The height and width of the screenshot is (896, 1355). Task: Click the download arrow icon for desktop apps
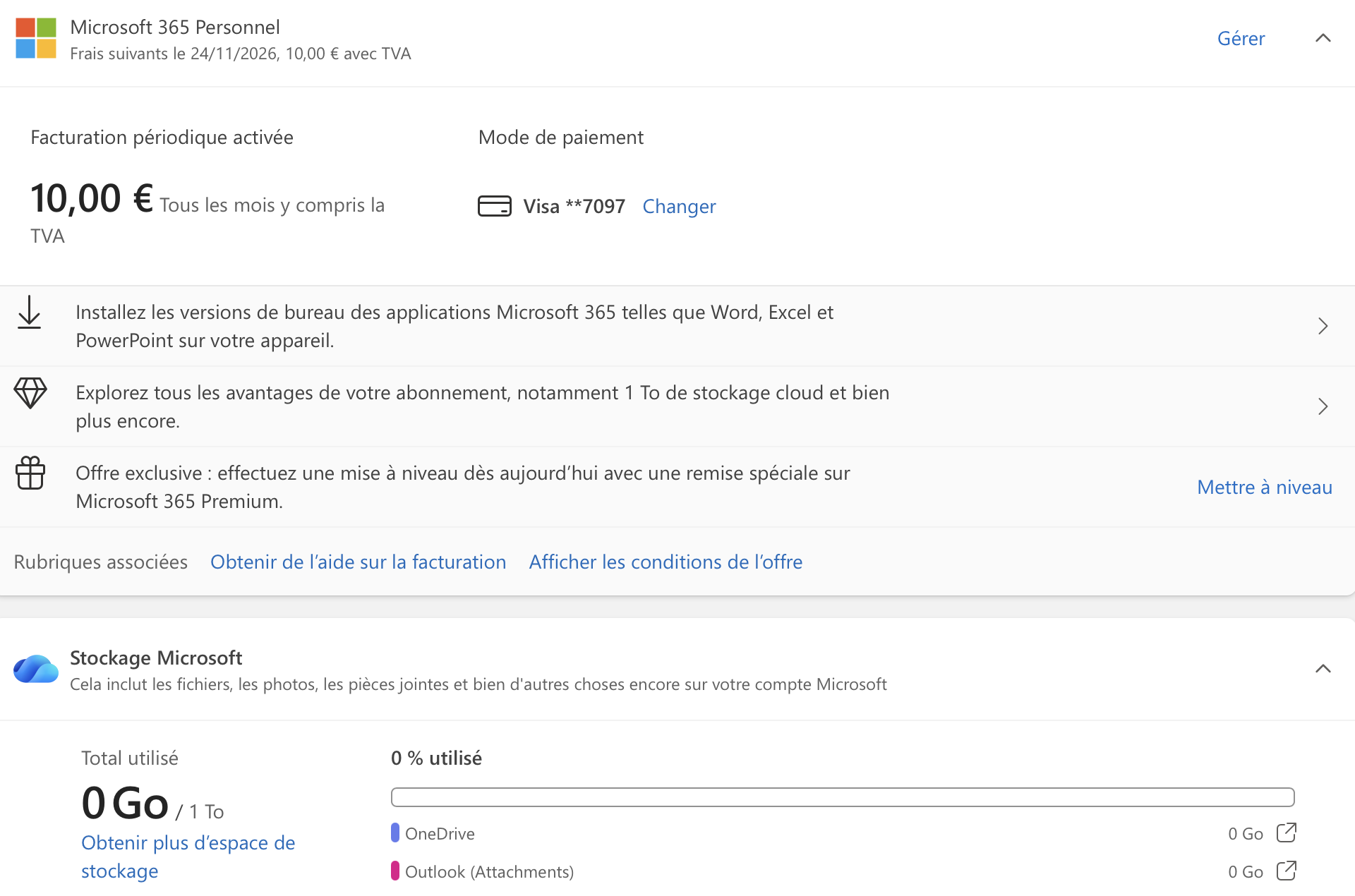pos(29,313)
